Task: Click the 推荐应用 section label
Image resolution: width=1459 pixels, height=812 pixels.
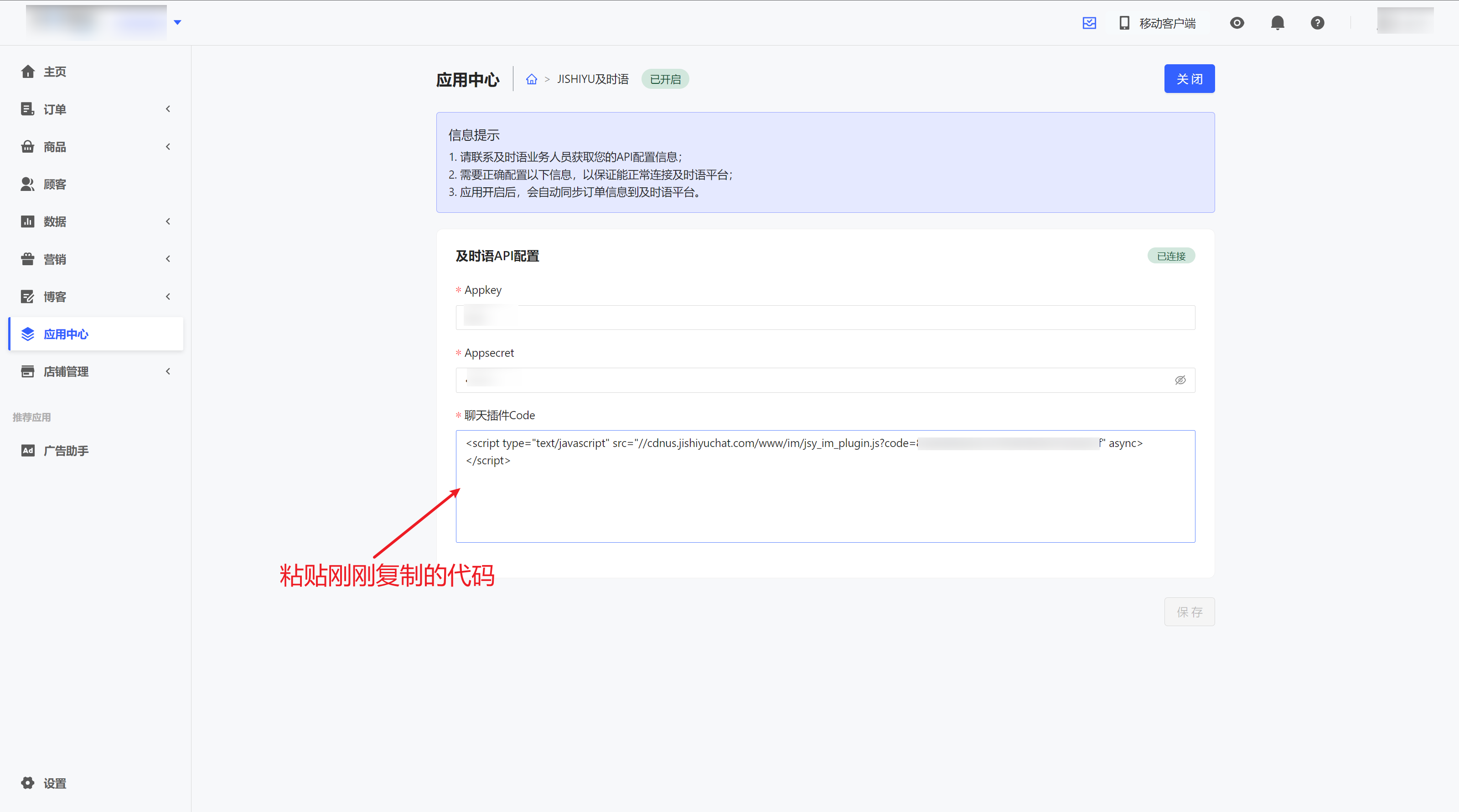Action: pos(32,417)
